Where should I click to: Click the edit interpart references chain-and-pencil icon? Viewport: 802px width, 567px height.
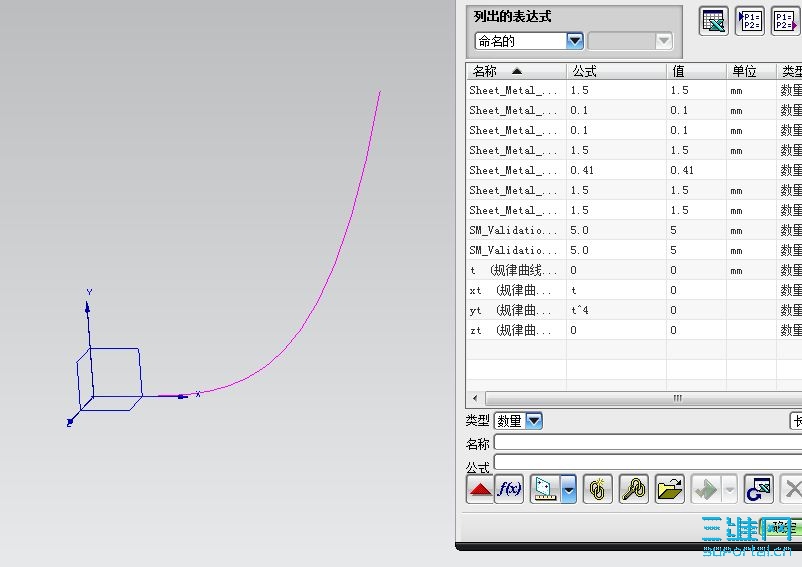coord(634,489)
